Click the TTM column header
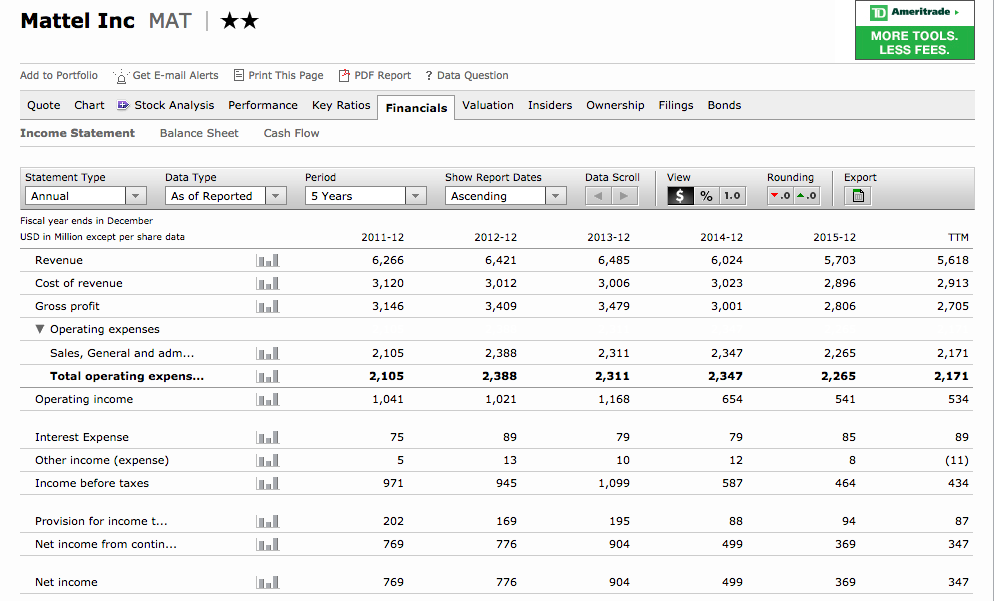Screen dimensions: 994x601 [x=958, y=237]
